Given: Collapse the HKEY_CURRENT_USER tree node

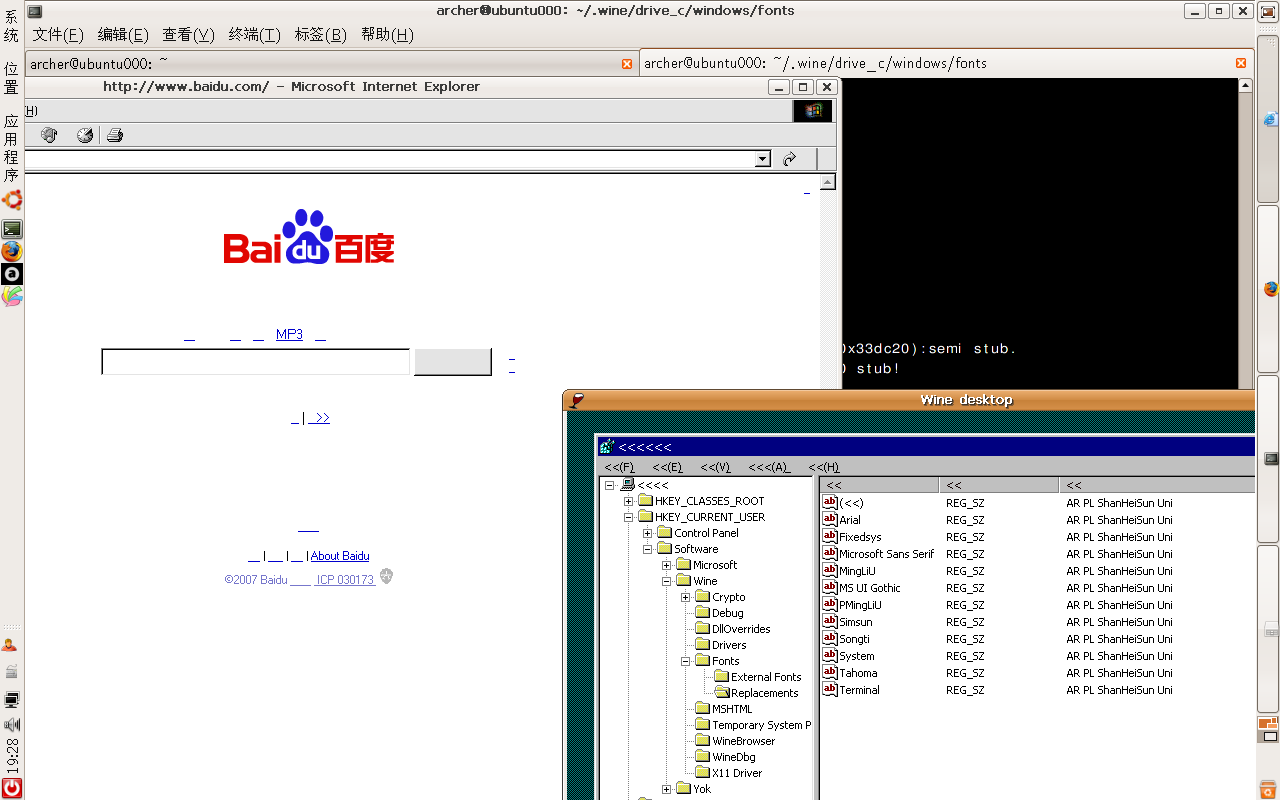Looking at the screenshot, I should [x=628, y=517].
